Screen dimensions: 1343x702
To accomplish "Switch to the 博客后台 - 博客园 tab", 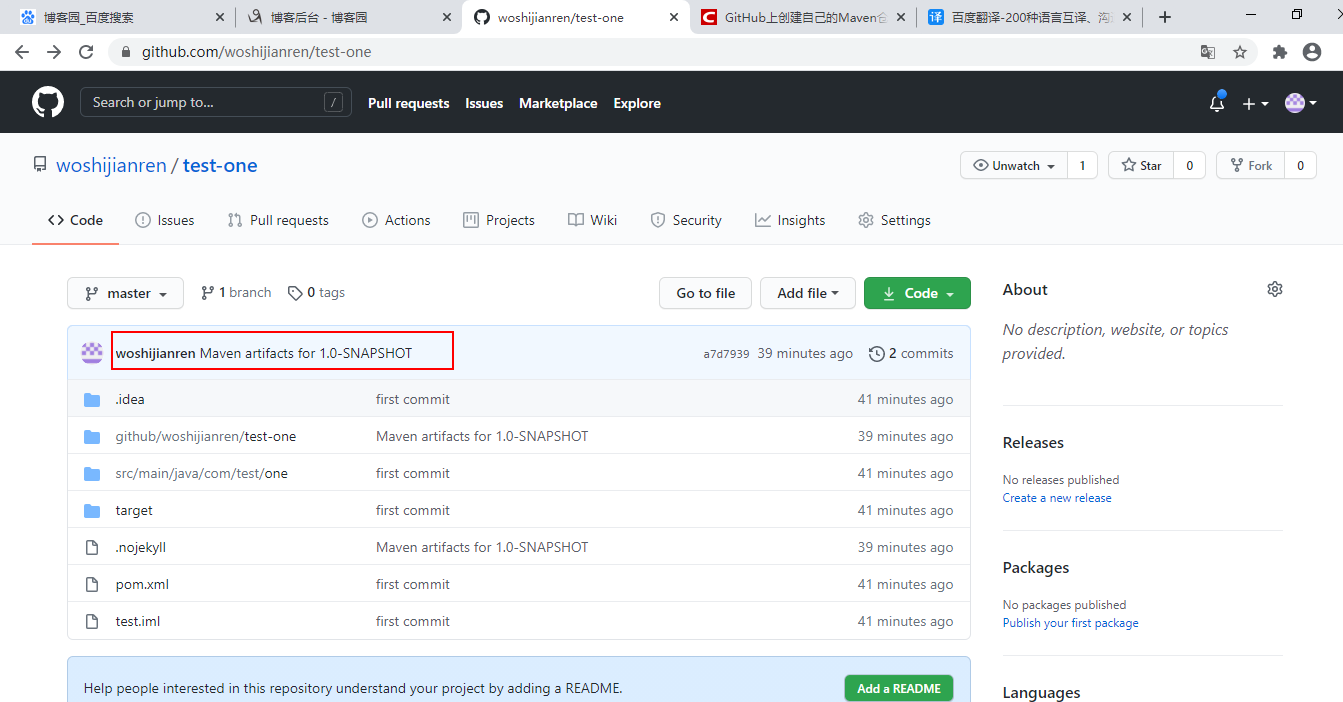I will (348, 17).
